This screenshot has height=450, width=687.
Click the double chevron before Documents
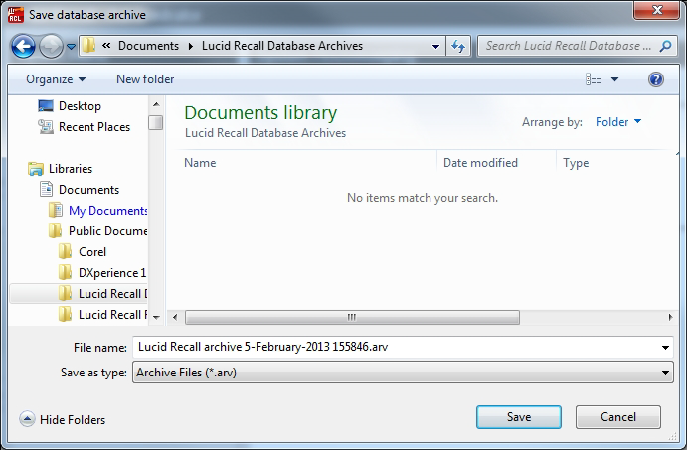[106, 46]
